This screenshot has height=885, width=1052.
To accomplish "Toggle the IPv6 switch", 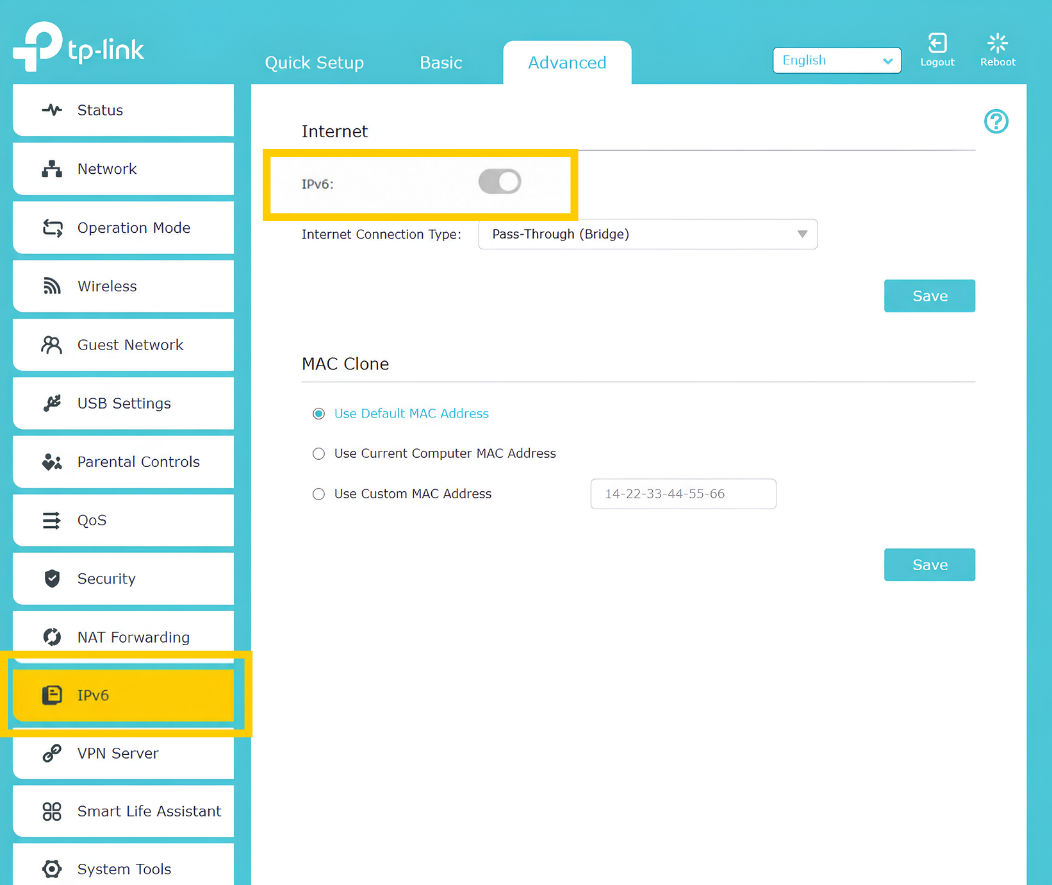I will click(x=500, y=182).
